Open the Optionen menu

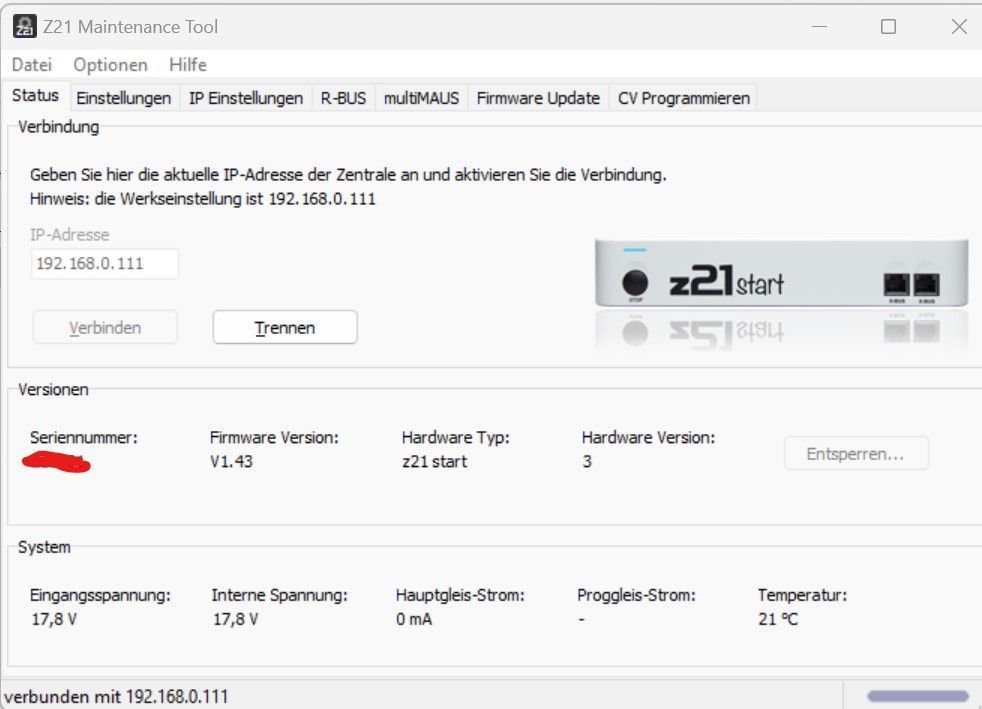[x=110, y=65]
